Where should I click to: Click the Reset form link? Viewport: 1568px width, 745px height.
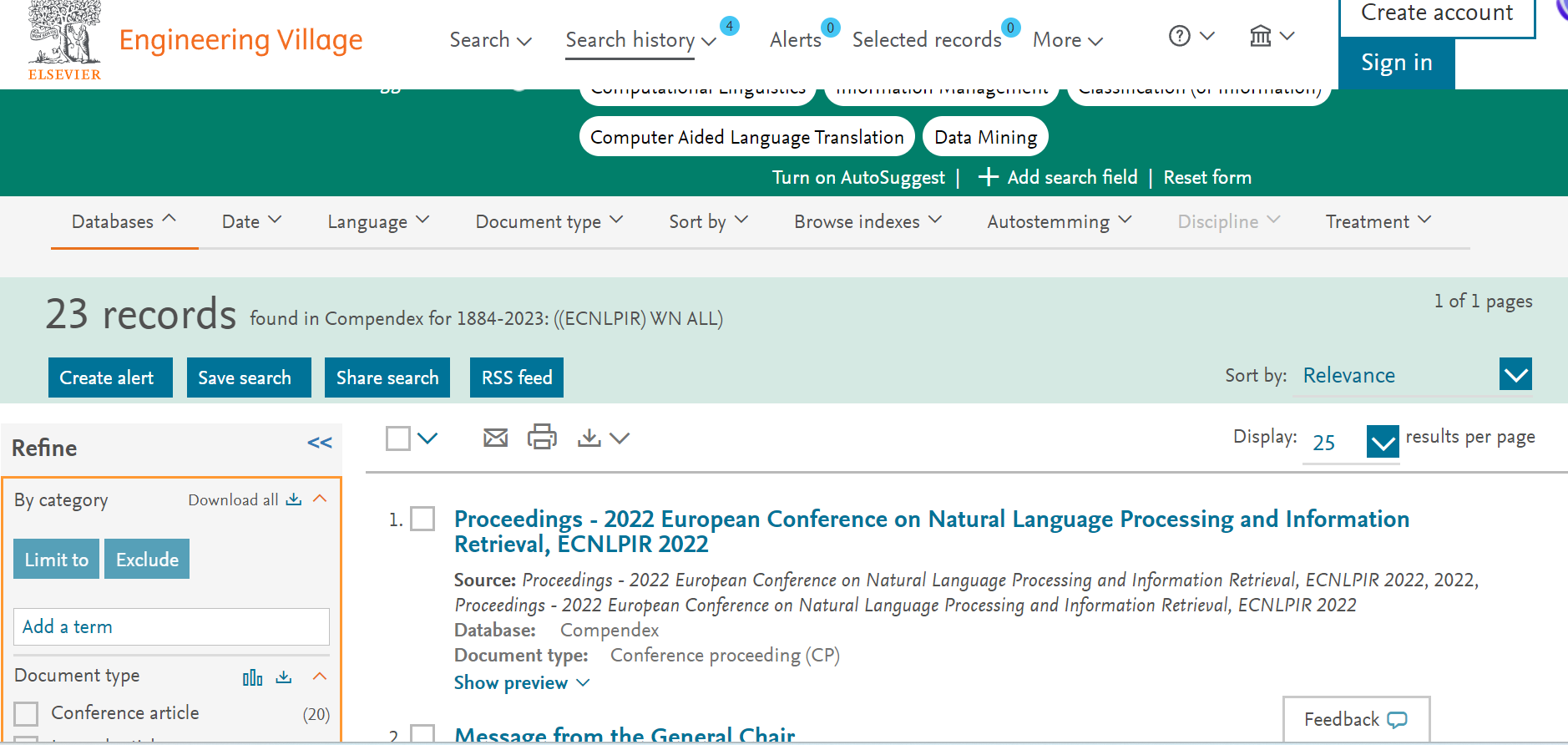point(1206,177)
